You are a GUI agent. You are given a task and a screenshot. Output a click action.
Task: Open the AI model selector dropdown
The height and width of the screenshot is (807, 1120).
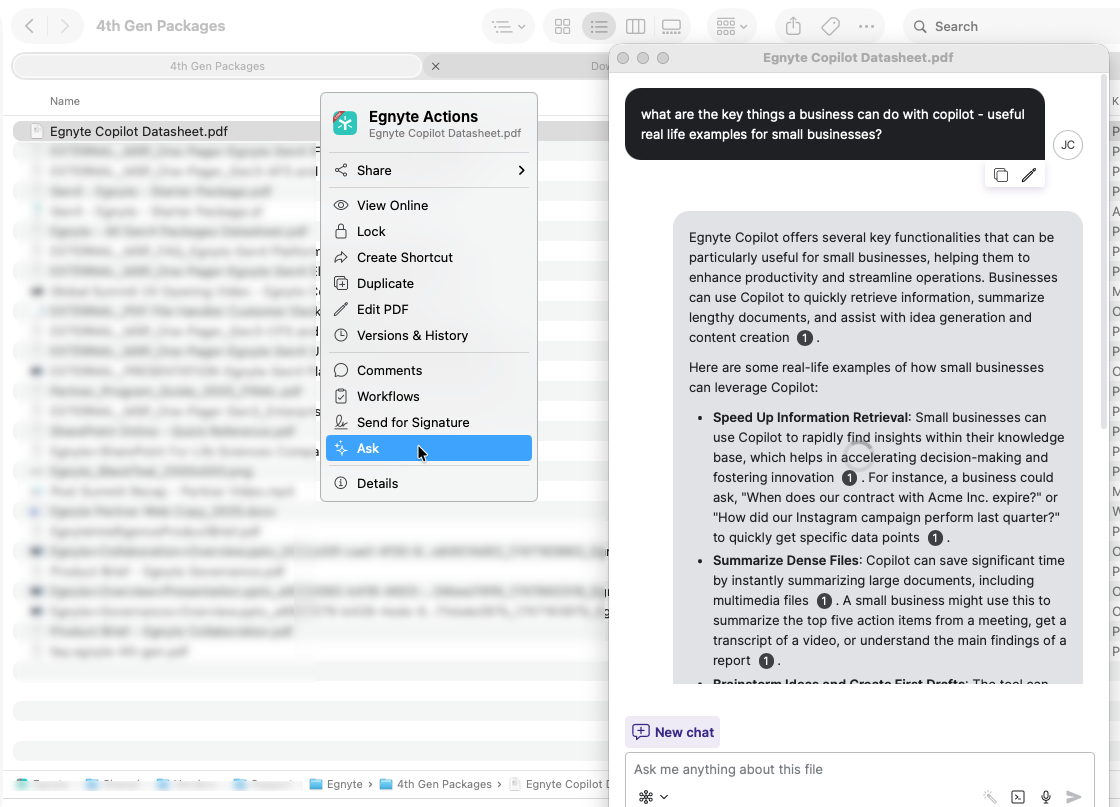(x=653, y=797)
